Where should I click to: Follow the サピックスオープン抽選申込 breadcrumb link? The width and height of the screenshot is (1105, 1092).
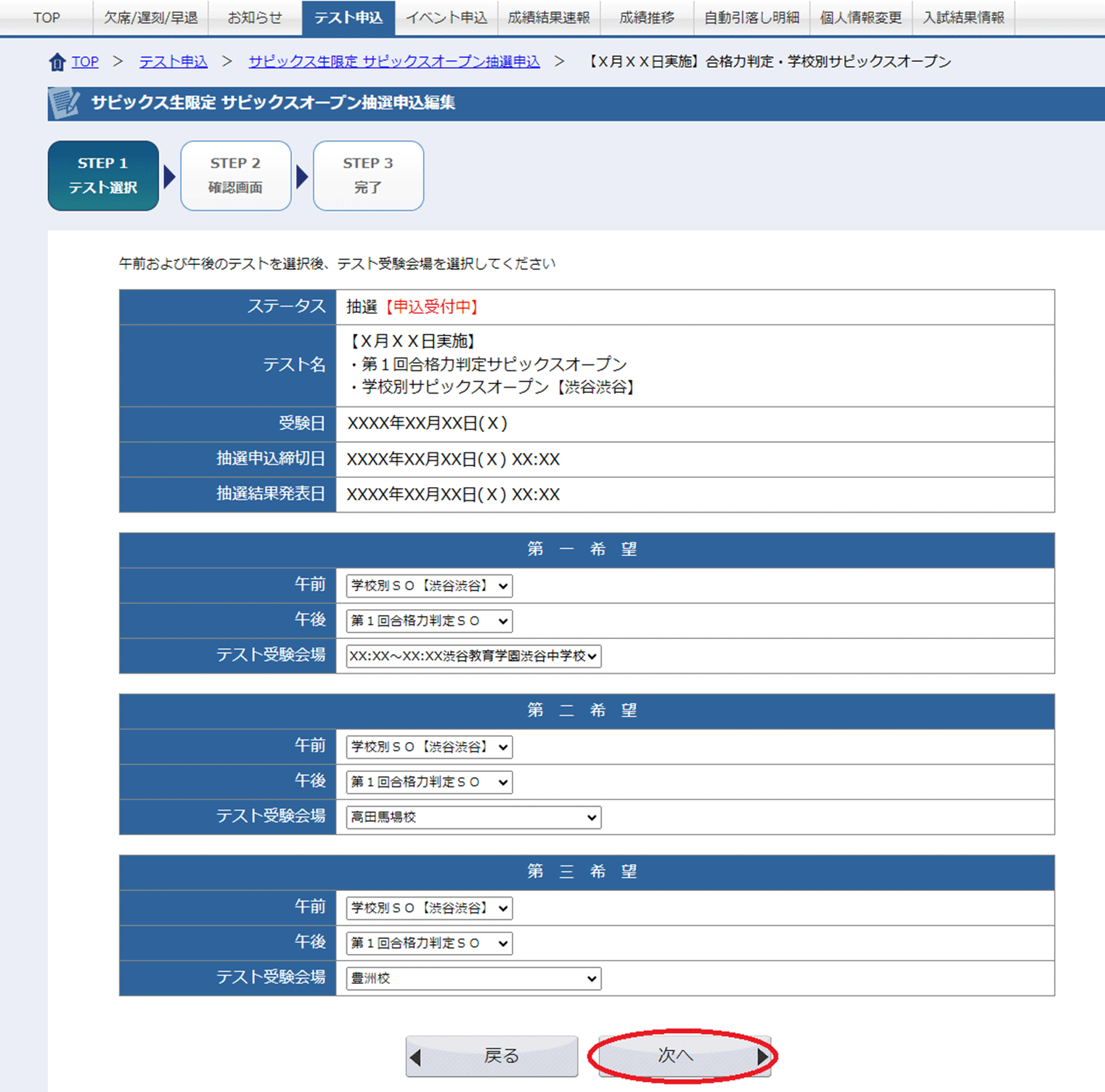(394, 62)
